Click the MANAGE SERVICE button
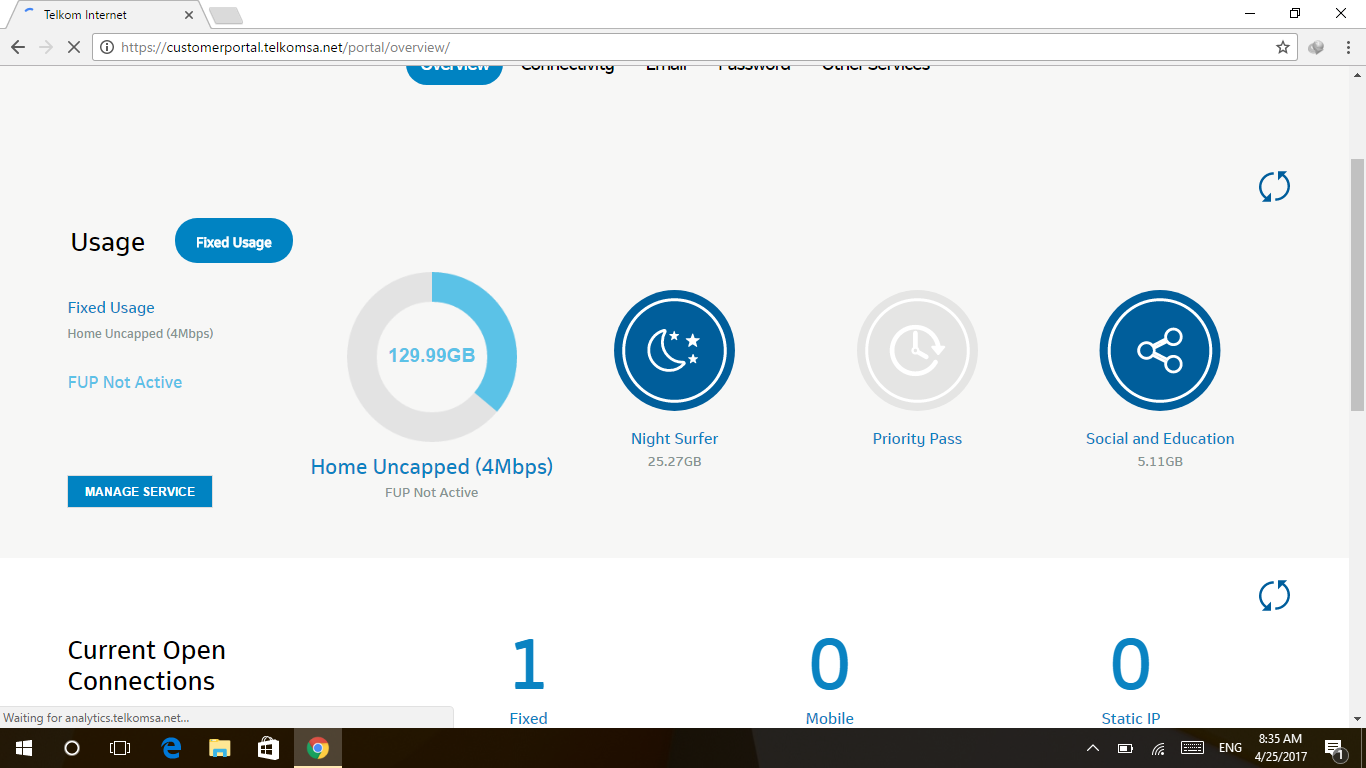This screenshot has height=768, width=1366. 140,491
